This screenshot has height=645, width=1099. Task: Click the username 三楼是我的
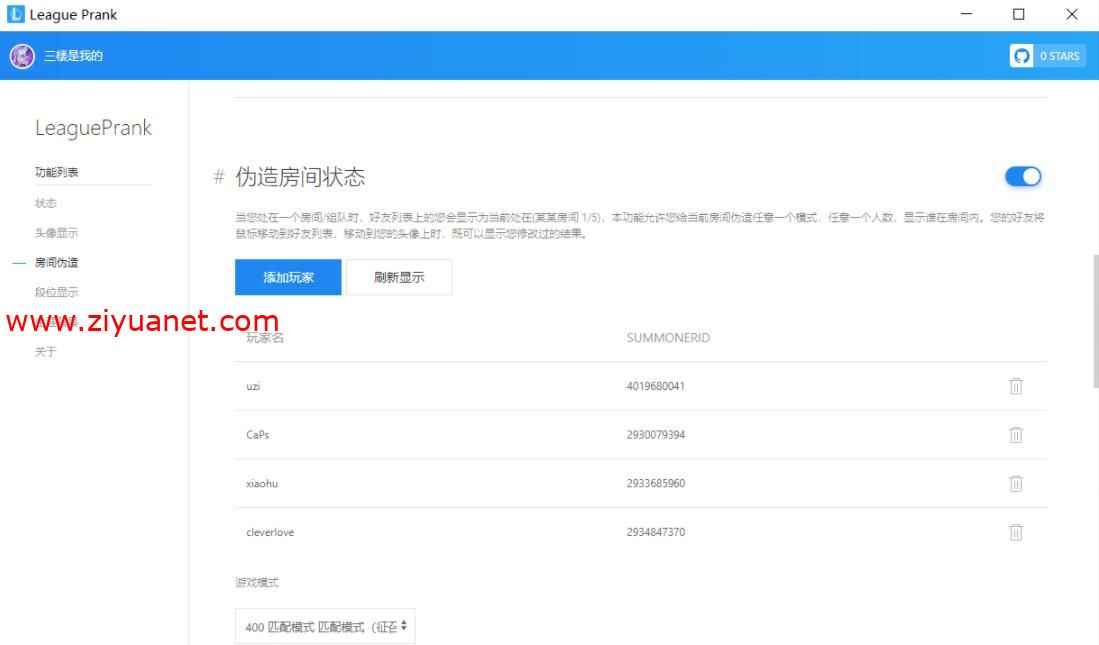coord(74,55)
